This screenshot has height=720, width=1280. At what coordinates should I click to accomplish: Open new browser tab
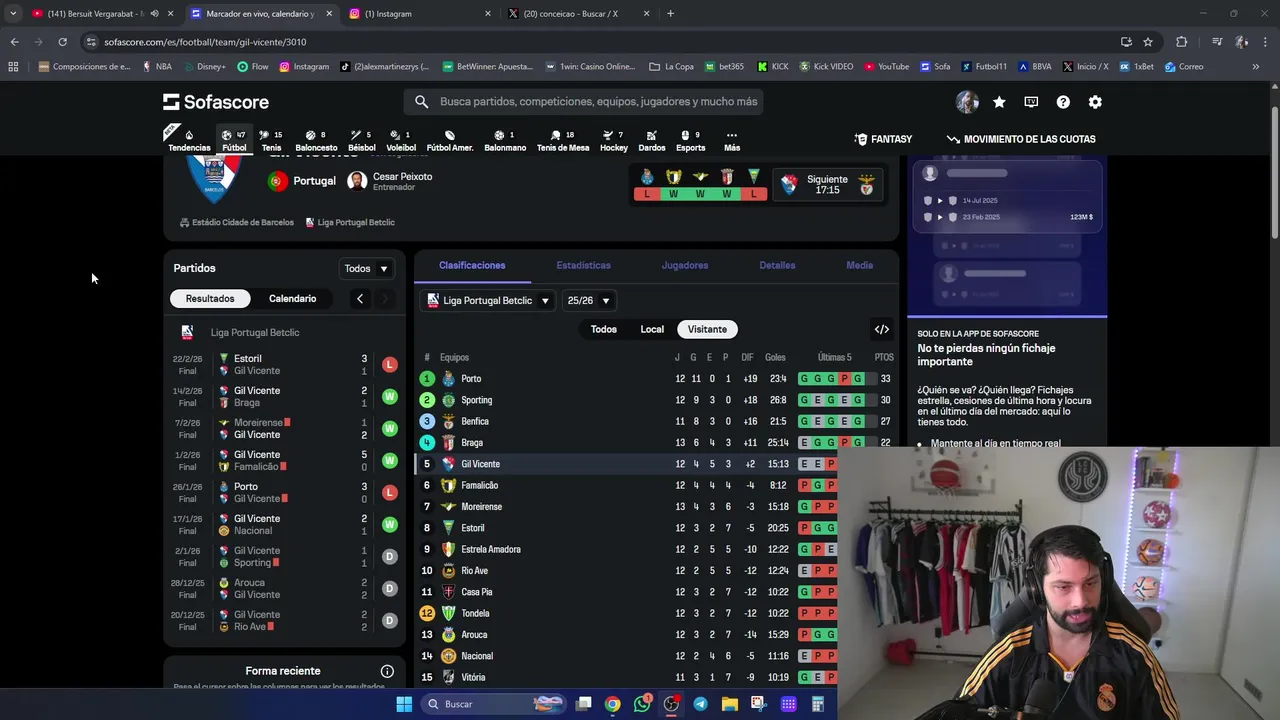[670, 14]
